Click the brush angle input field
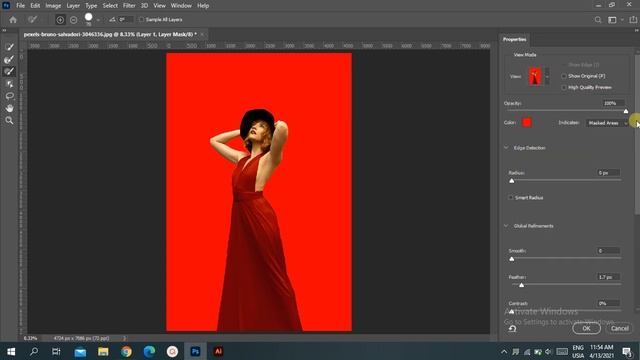The height and width of the screenshot is (360, 640). point(126,20)
